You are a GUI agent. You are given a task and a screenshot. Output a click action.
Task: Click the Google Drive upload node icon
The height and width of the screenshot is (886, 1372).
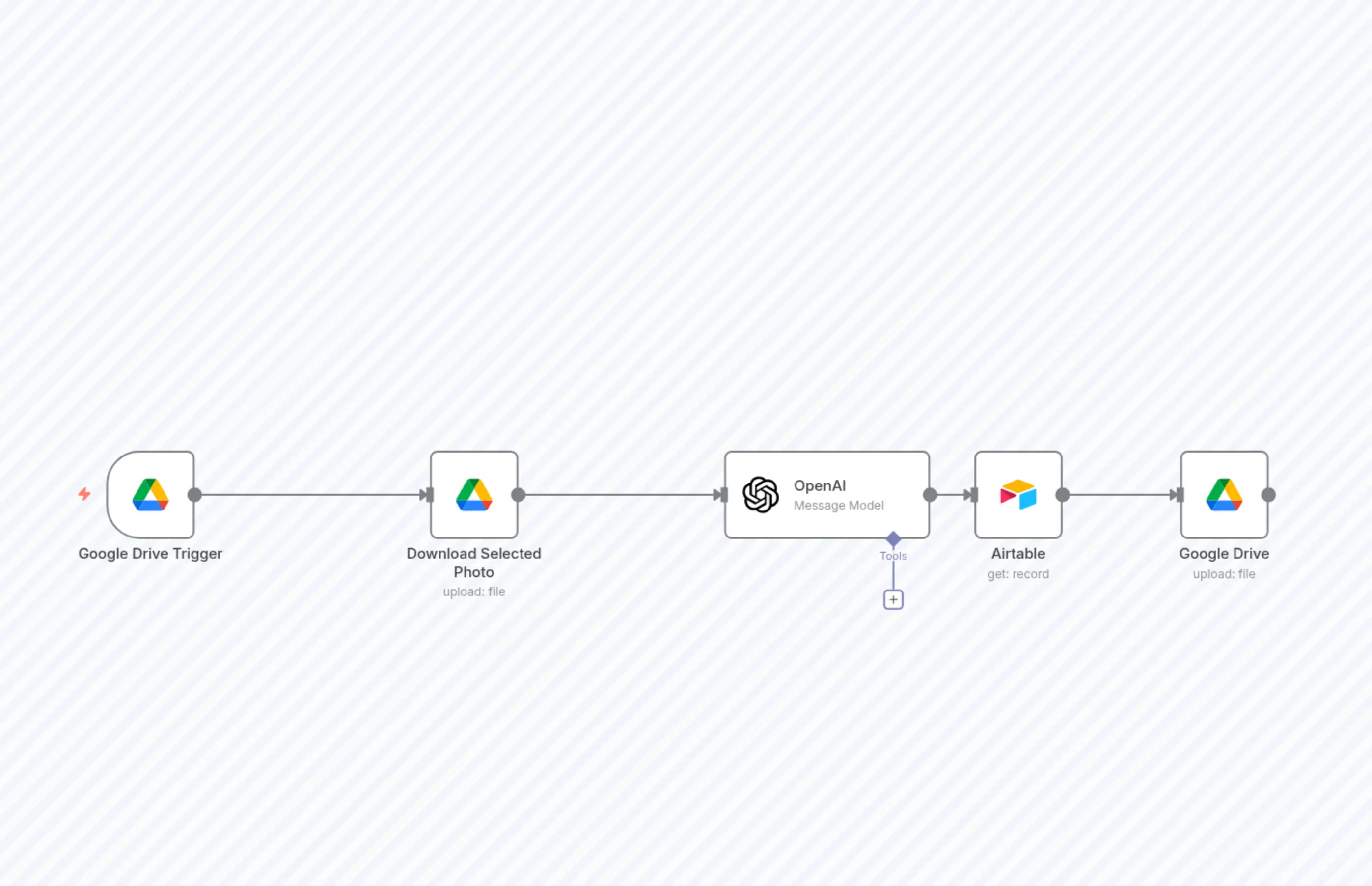1224,495
